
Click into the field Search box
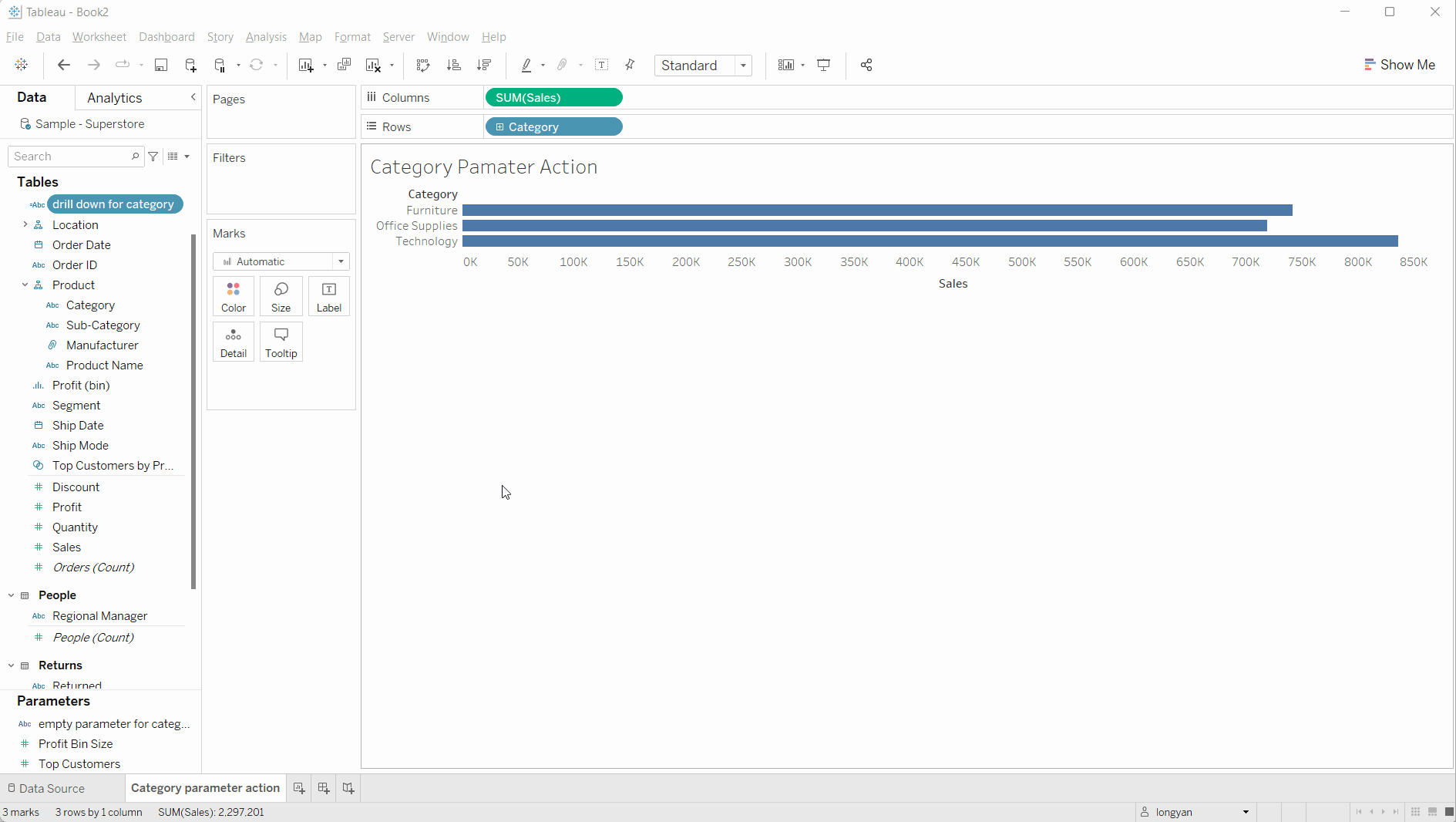[x=76, y=157]
